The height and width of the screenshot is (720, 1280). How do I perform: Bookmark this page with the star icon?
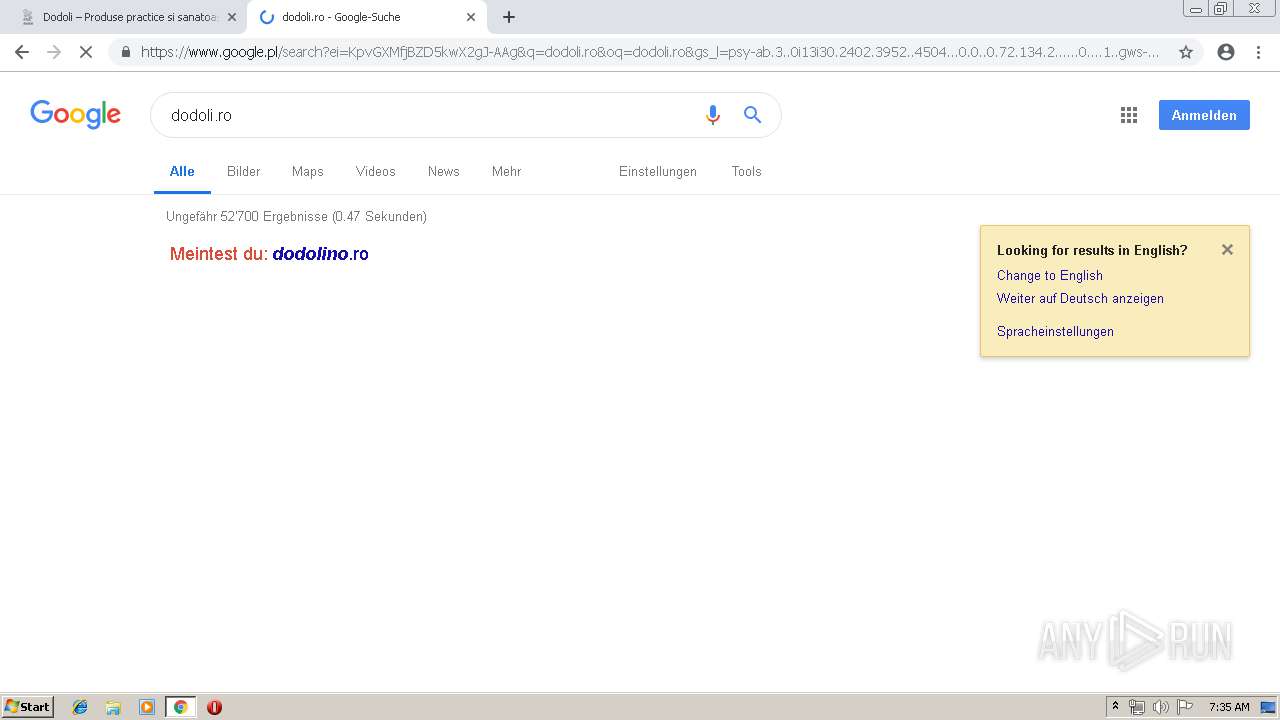click(x=1186, y=52)
